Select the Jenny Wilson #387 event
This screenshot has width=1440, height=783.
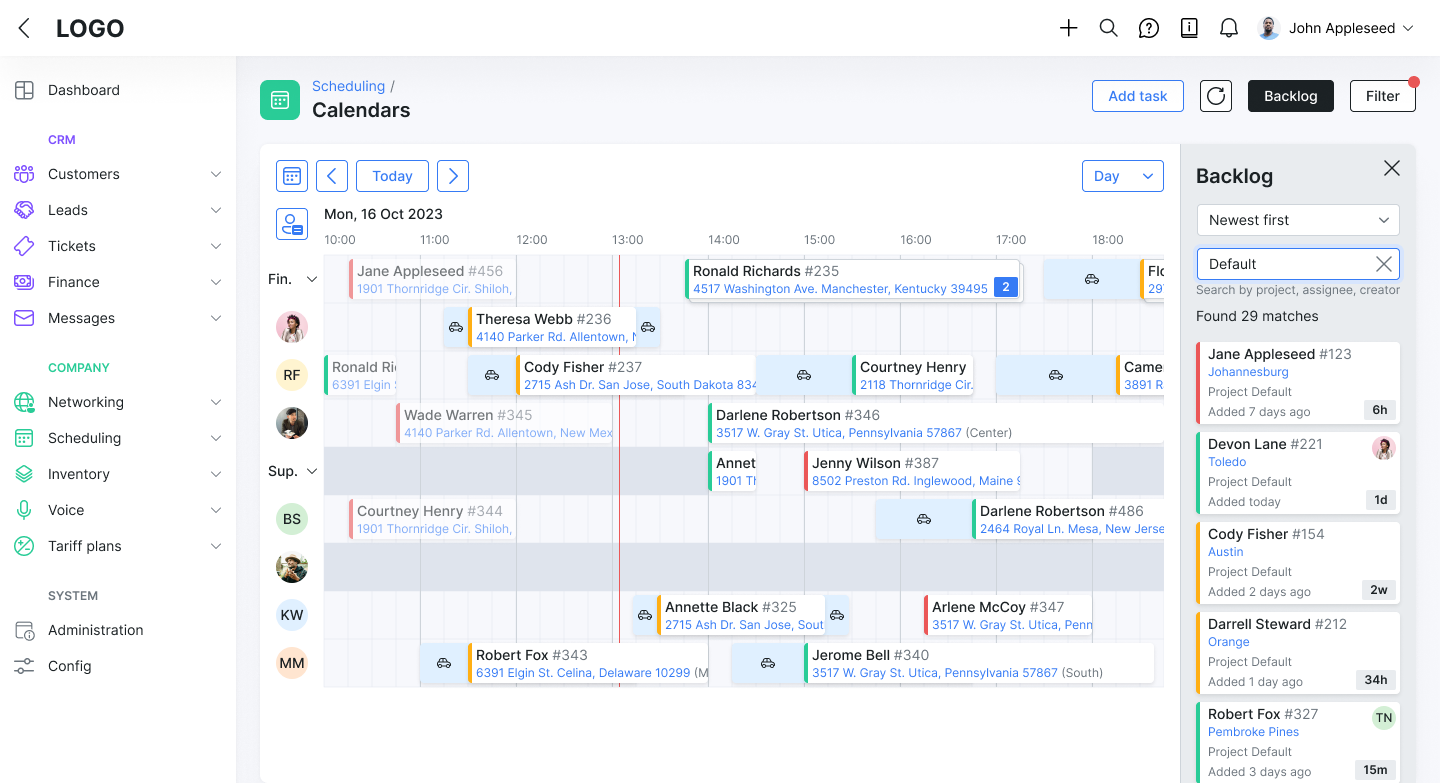pos(900,470)
